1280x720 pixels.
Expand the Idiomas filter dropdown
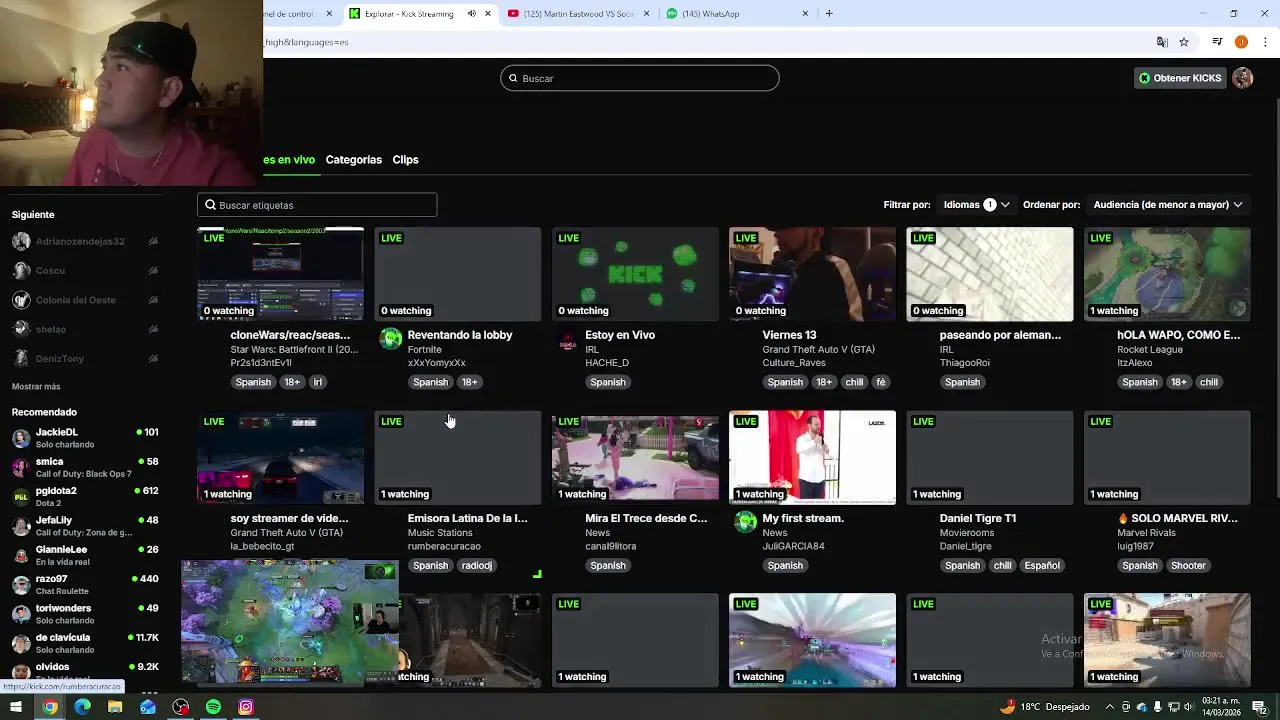[976, 204]
